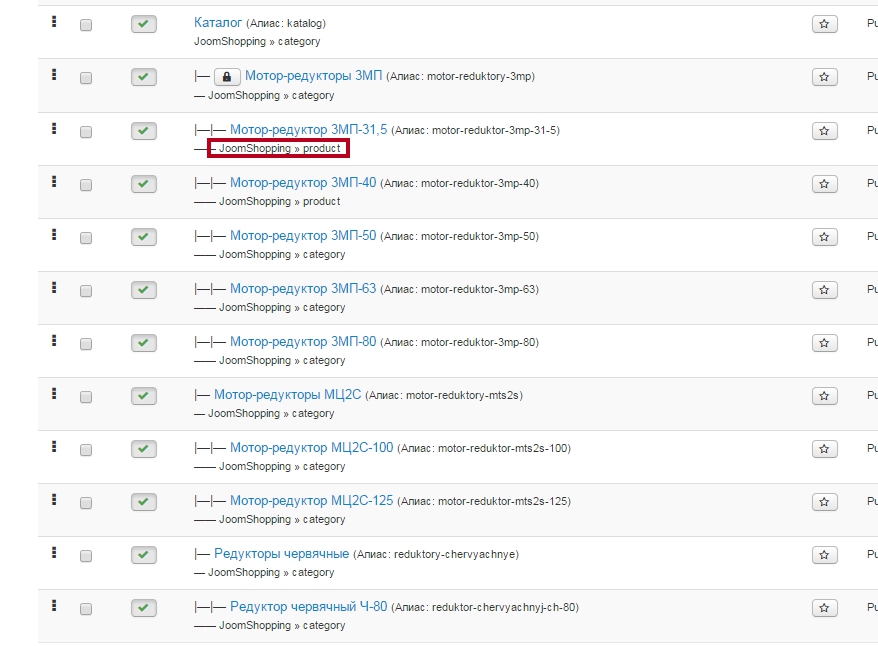Open the Каталог menu item
The image size is (878, 646).
[x=218, y=22]
